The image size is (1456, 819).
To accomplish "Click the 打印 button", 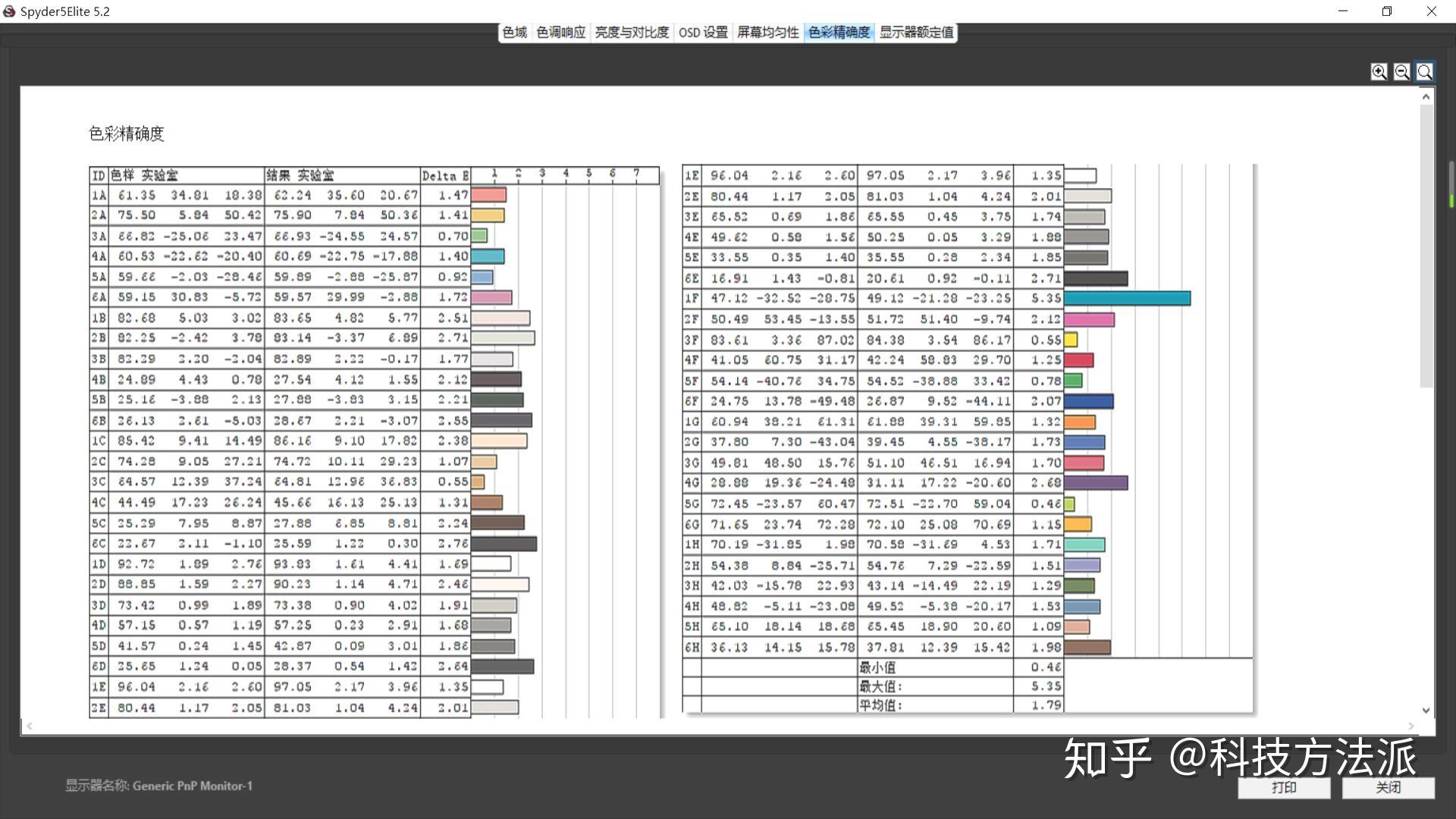I will coord(1284,787).
